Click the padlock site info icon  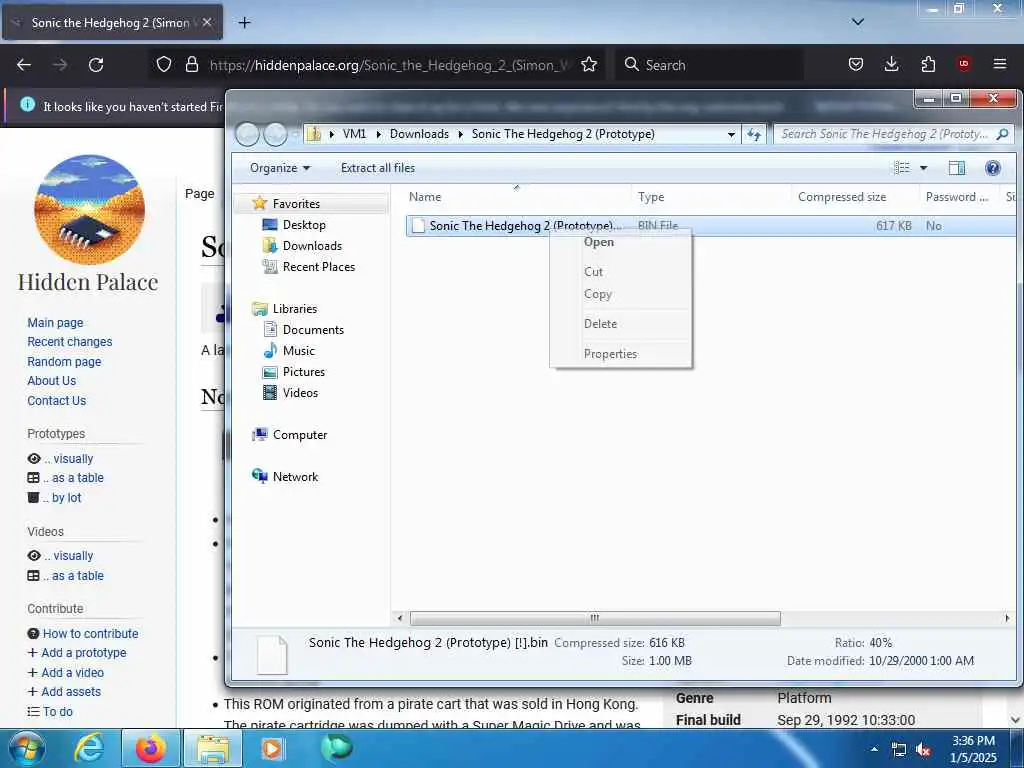click(x=191, y=64)
